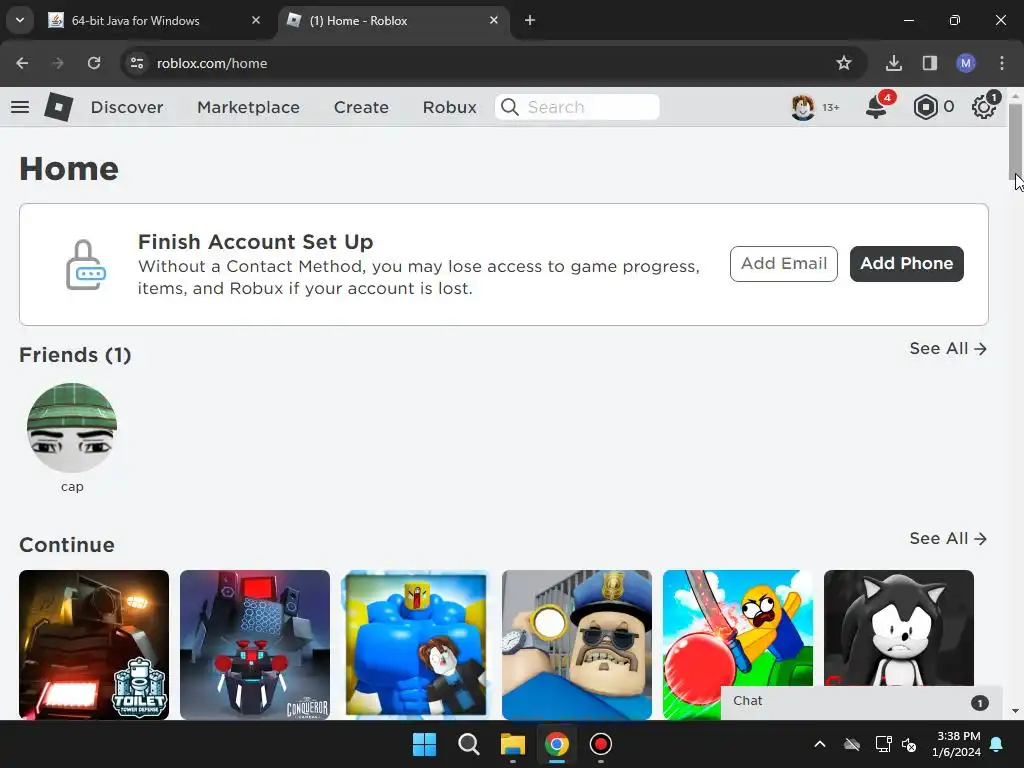Open the tab search dropdown

click(20, 20)
